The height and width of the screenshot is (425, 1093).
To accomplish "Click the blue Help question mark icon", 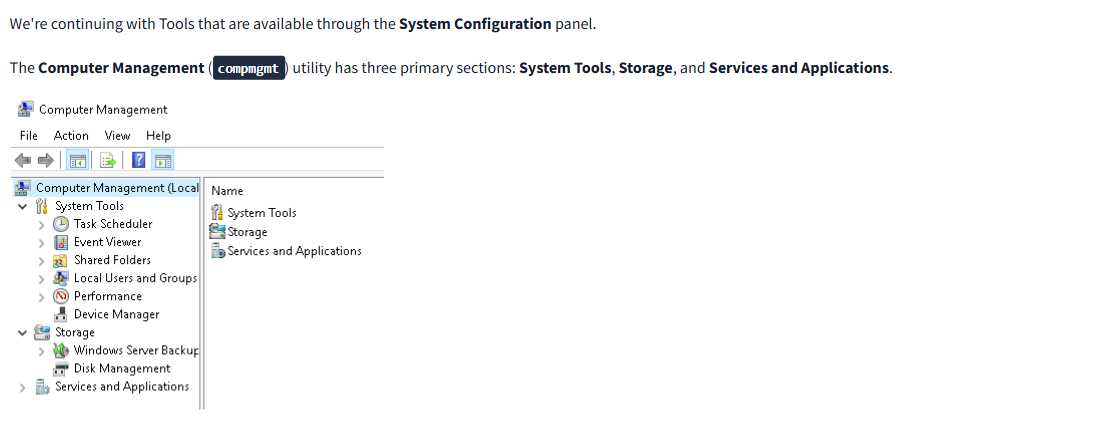I will (139, 160).
